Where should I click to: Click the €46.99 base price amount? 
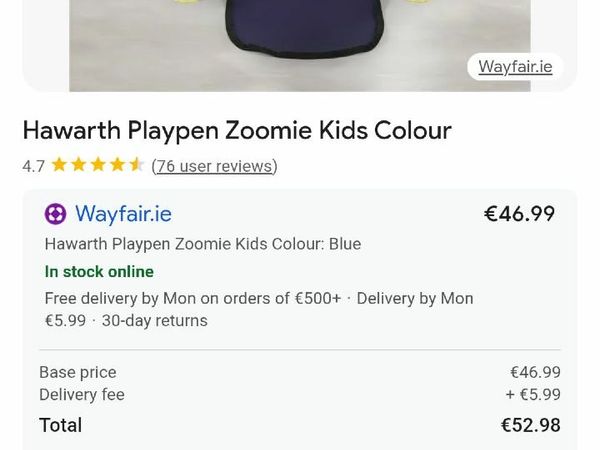535,372
